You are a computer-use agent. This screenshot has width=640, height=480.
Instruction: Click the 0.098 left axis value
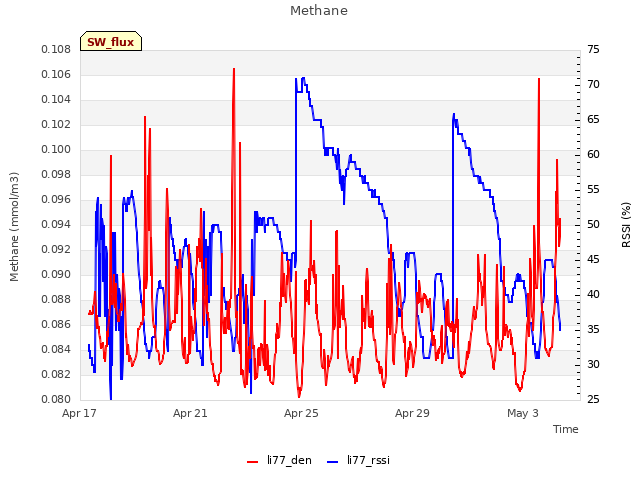pos(56,174)
